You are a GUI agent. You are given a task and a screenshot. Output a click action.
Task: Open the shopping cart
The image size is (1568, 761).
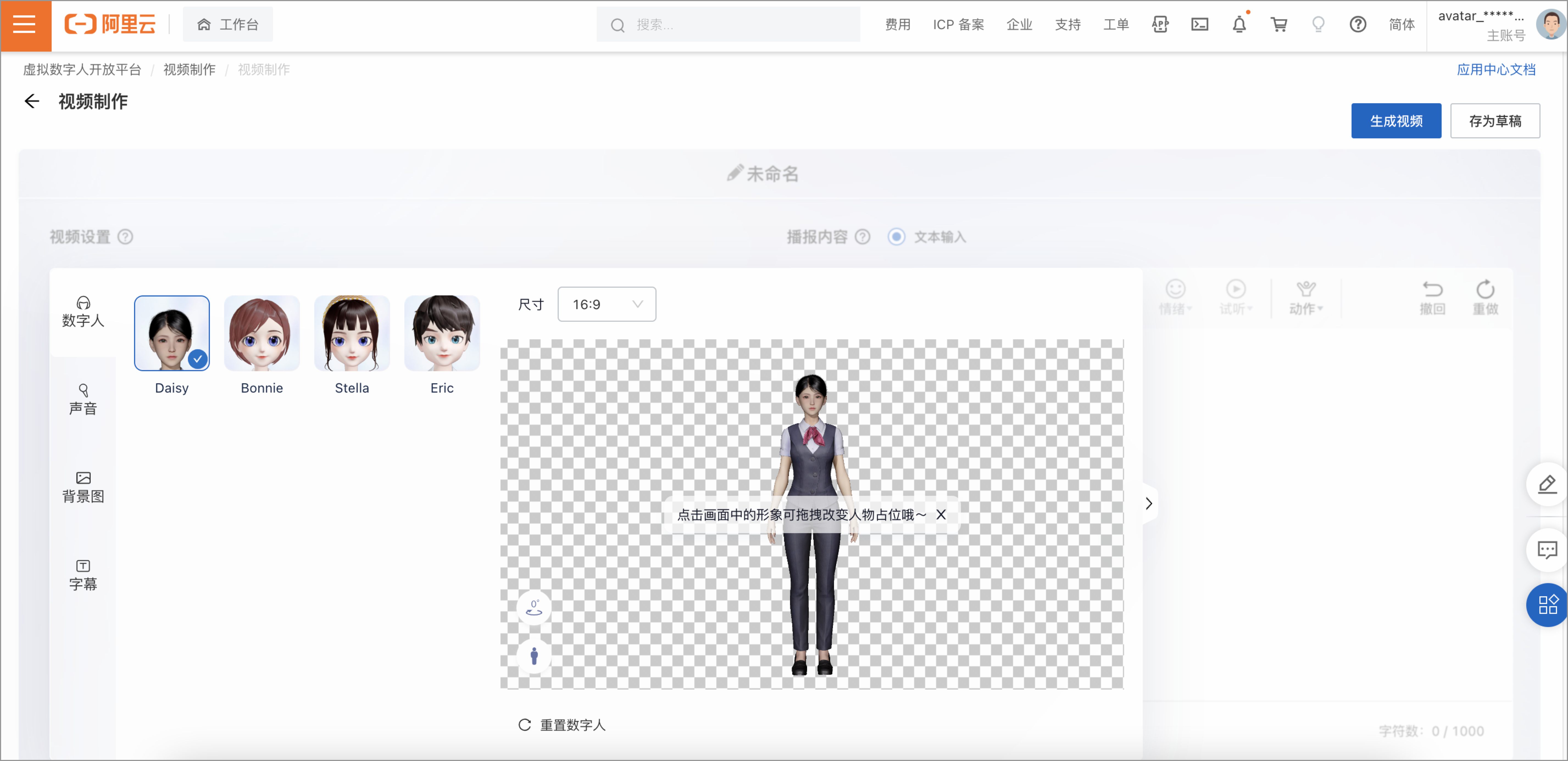tap(1279, 25)
